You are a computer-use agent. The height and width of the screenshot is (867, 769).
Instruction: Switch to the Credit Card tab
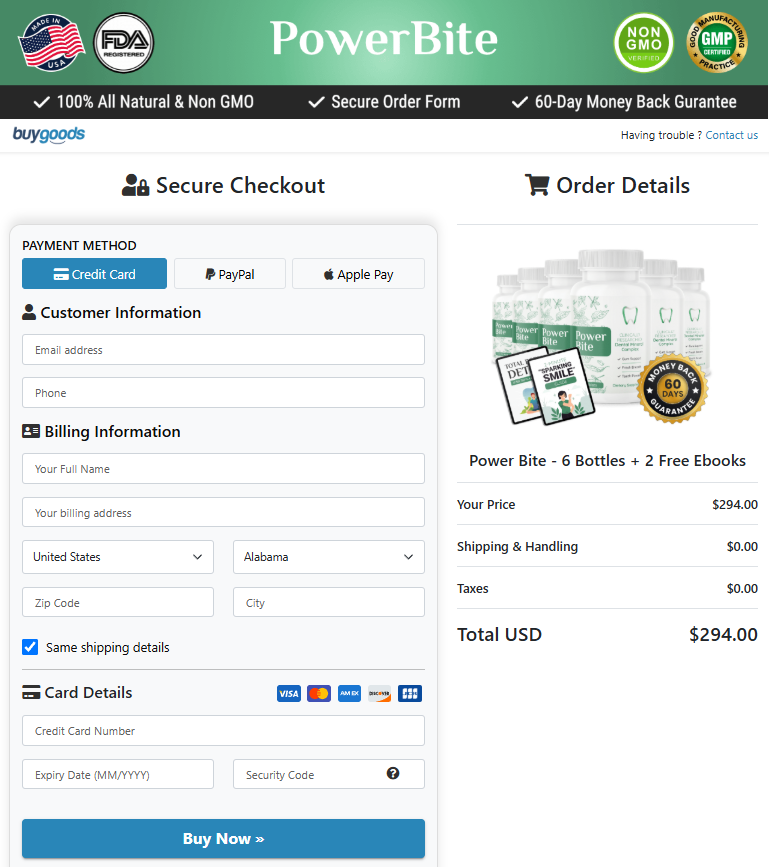[94, 273]
